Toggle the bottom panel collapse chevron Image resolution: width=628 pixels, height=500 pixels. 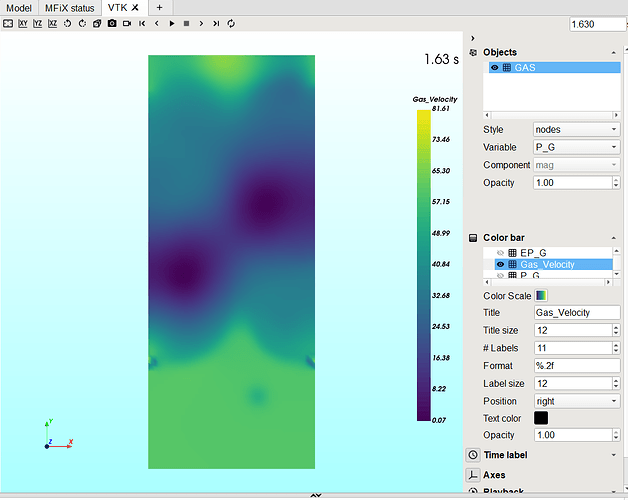pyautogui.click(x=316, y=496)
